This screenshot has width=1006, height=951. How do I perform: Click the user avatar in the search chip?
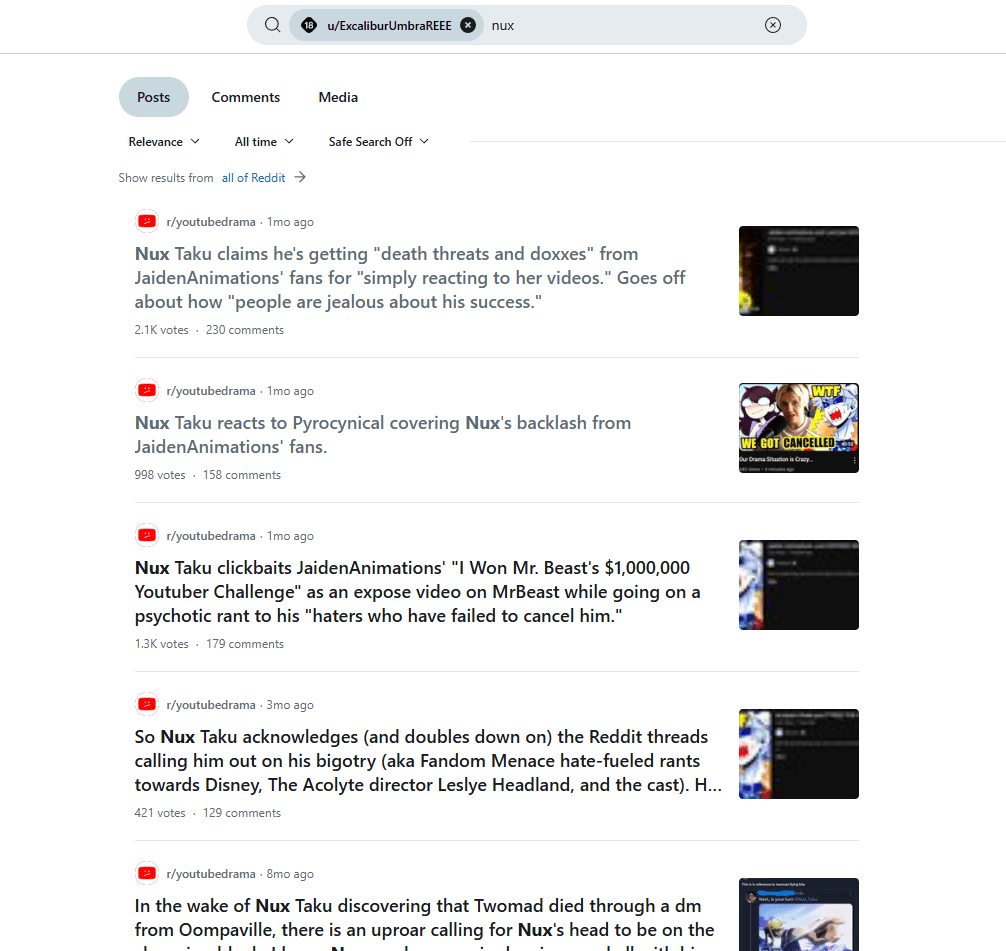tap(309, 25)
